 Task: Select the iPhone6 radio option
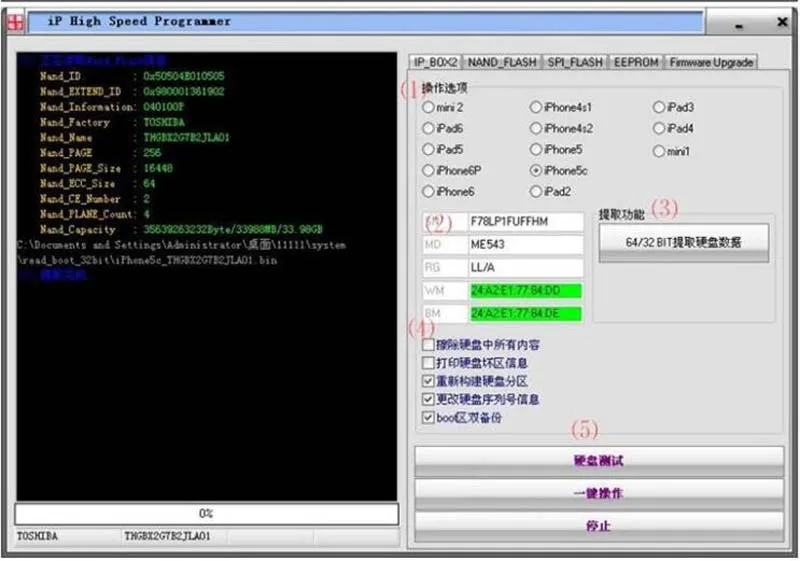pyautogui.click(x=448, y=192)
